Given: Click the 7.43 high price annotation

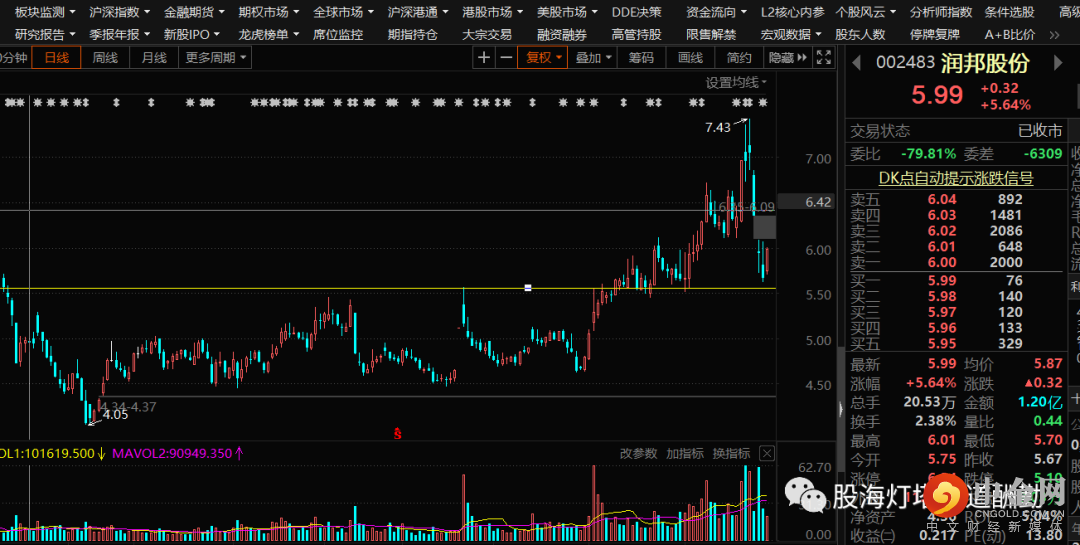Looking at the screenshot, I should click(718, 127).
